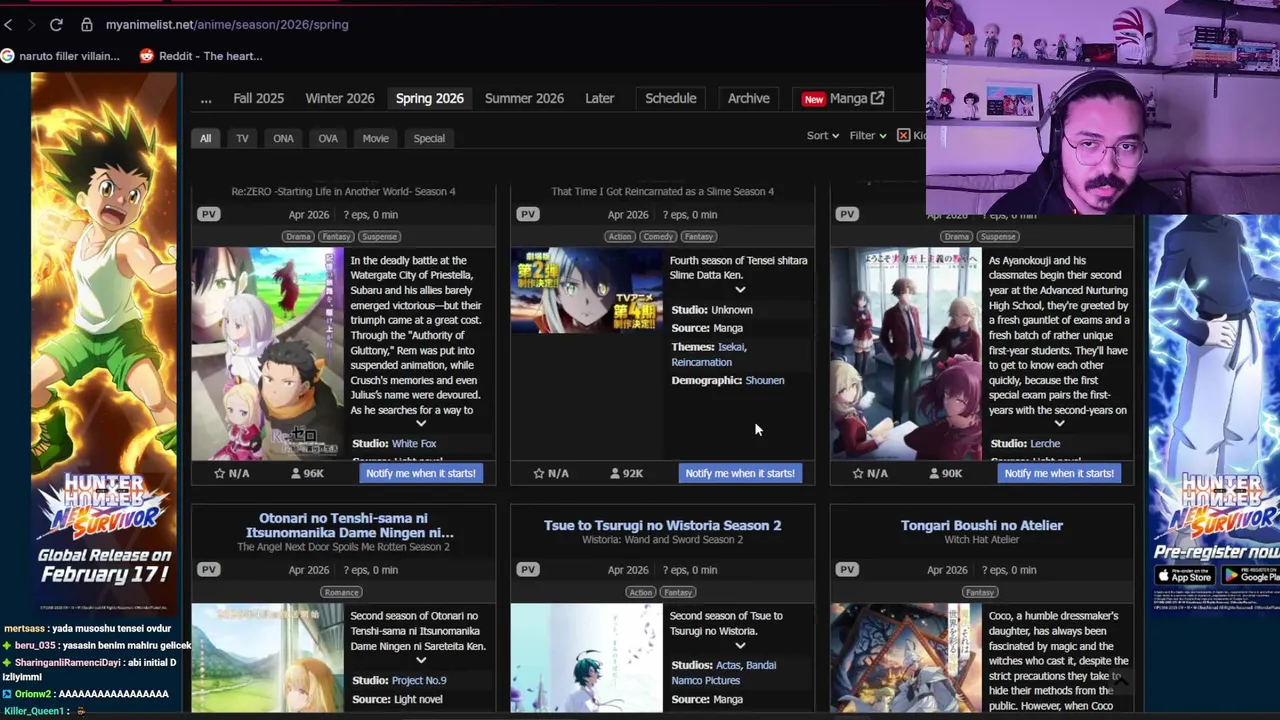
Task: Click Notify me for Re:ZERO Season 4
Action: pyautogui.click(x=421, y=473)
